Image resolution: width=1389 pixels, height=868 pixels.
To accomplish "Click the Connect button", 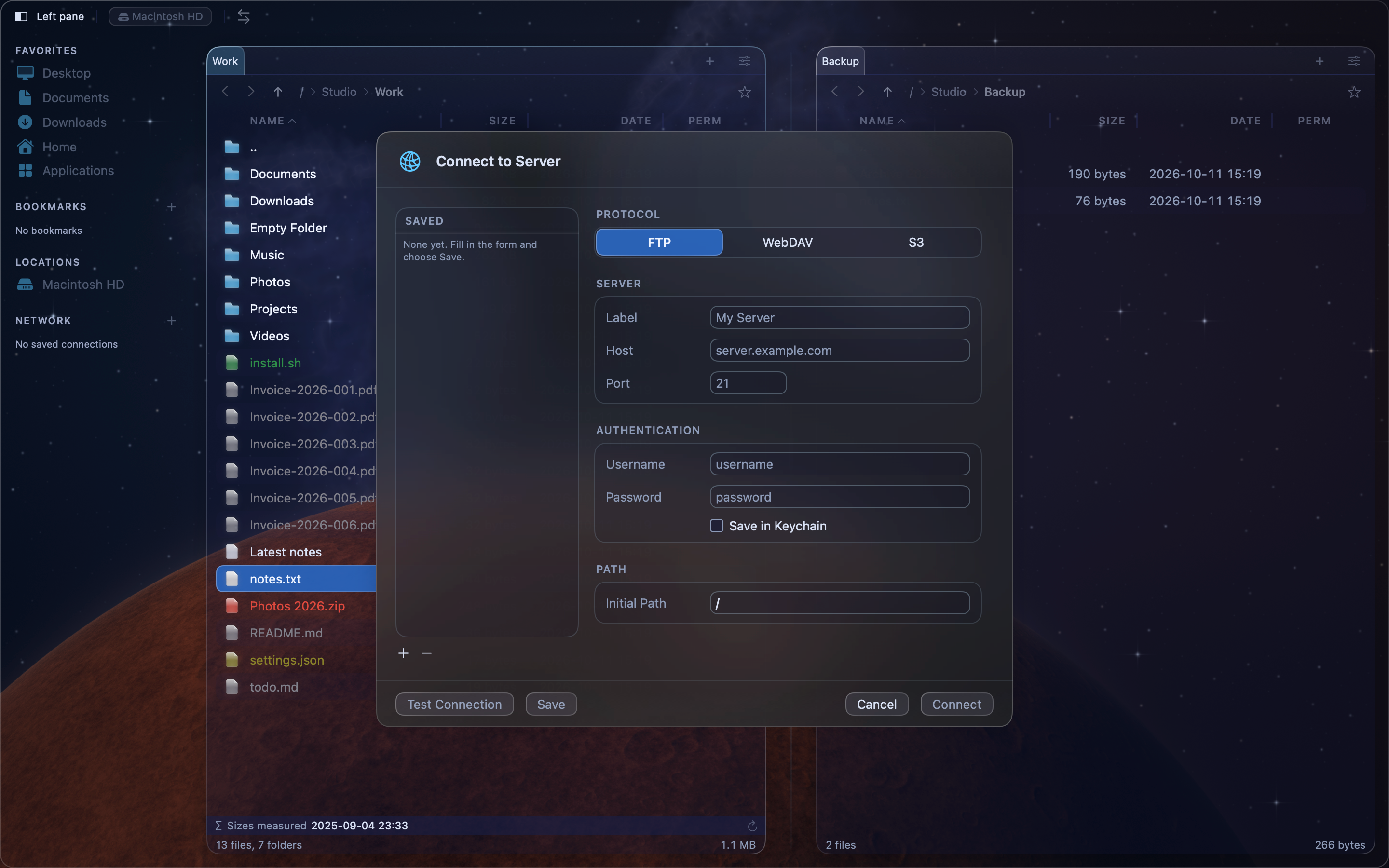I will tap(956, 705).
